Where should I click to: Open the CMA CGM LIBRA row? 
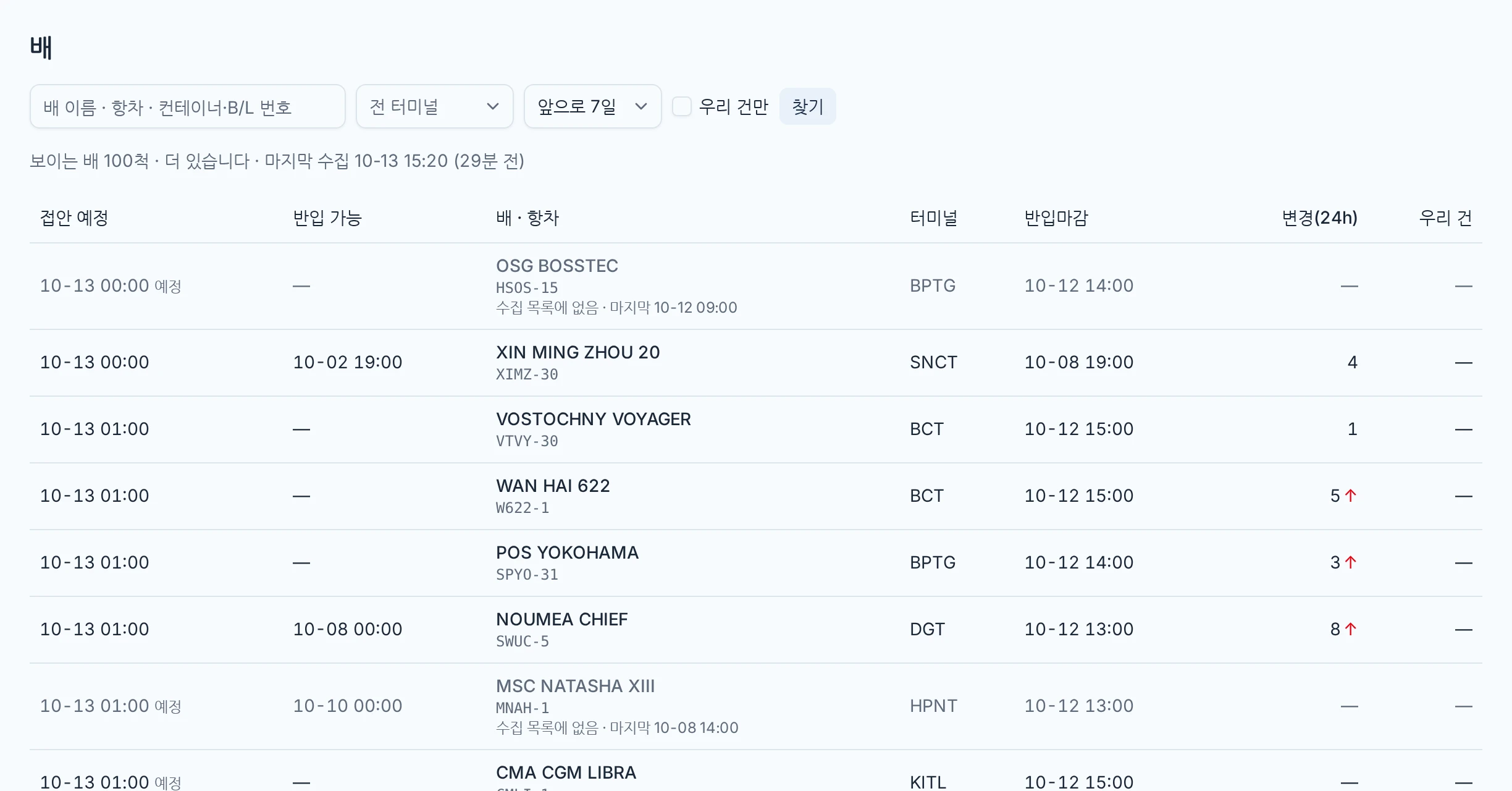(756, 771)
